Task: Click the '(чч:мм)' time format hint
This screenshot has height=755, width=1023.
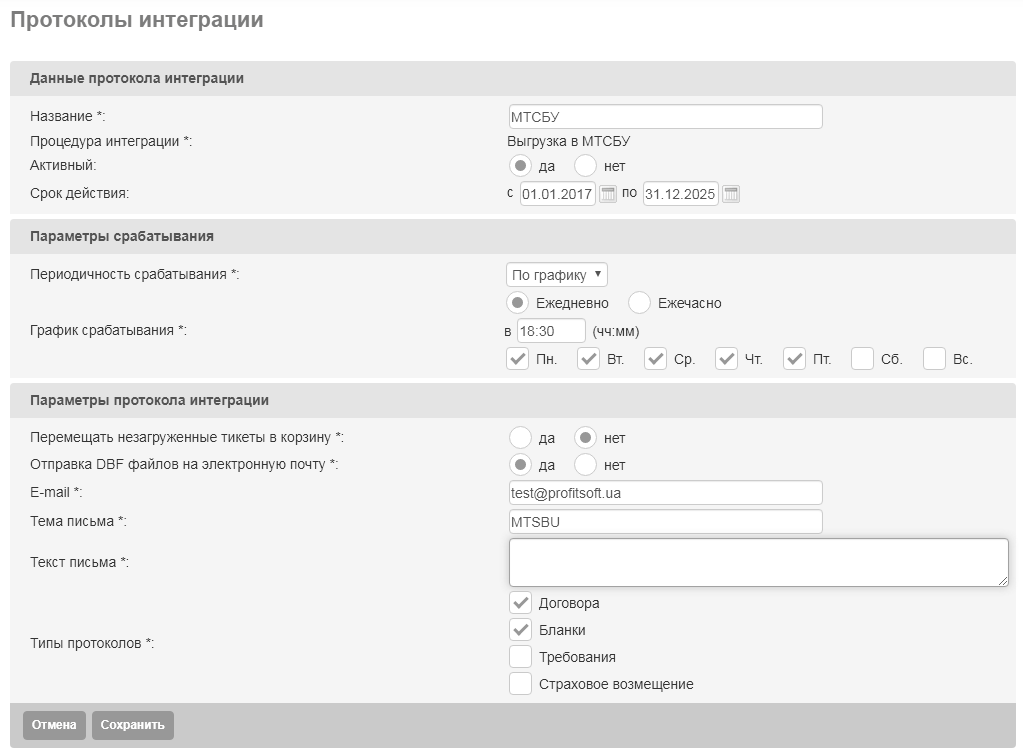Action: [x=616, y=331]
